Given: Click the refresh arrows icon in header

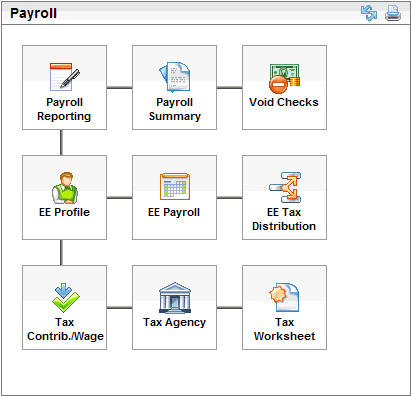Looking at the screenshot, I should [x=369, y=13].
